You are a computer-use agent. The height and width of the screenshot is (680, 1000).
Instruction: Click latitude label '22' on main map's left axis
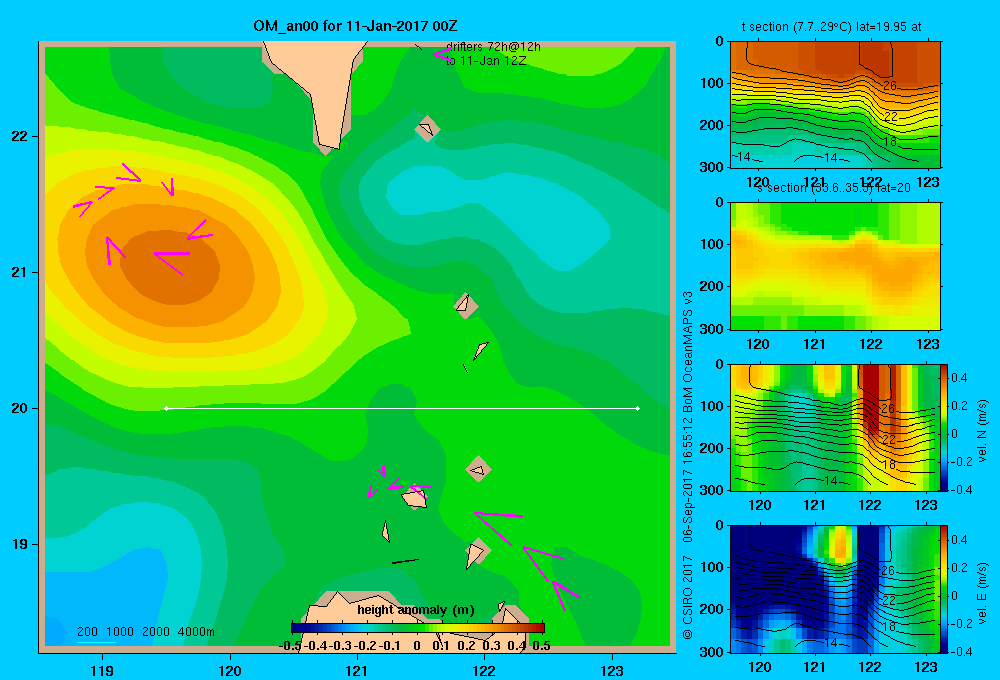(x=20, y=136)
